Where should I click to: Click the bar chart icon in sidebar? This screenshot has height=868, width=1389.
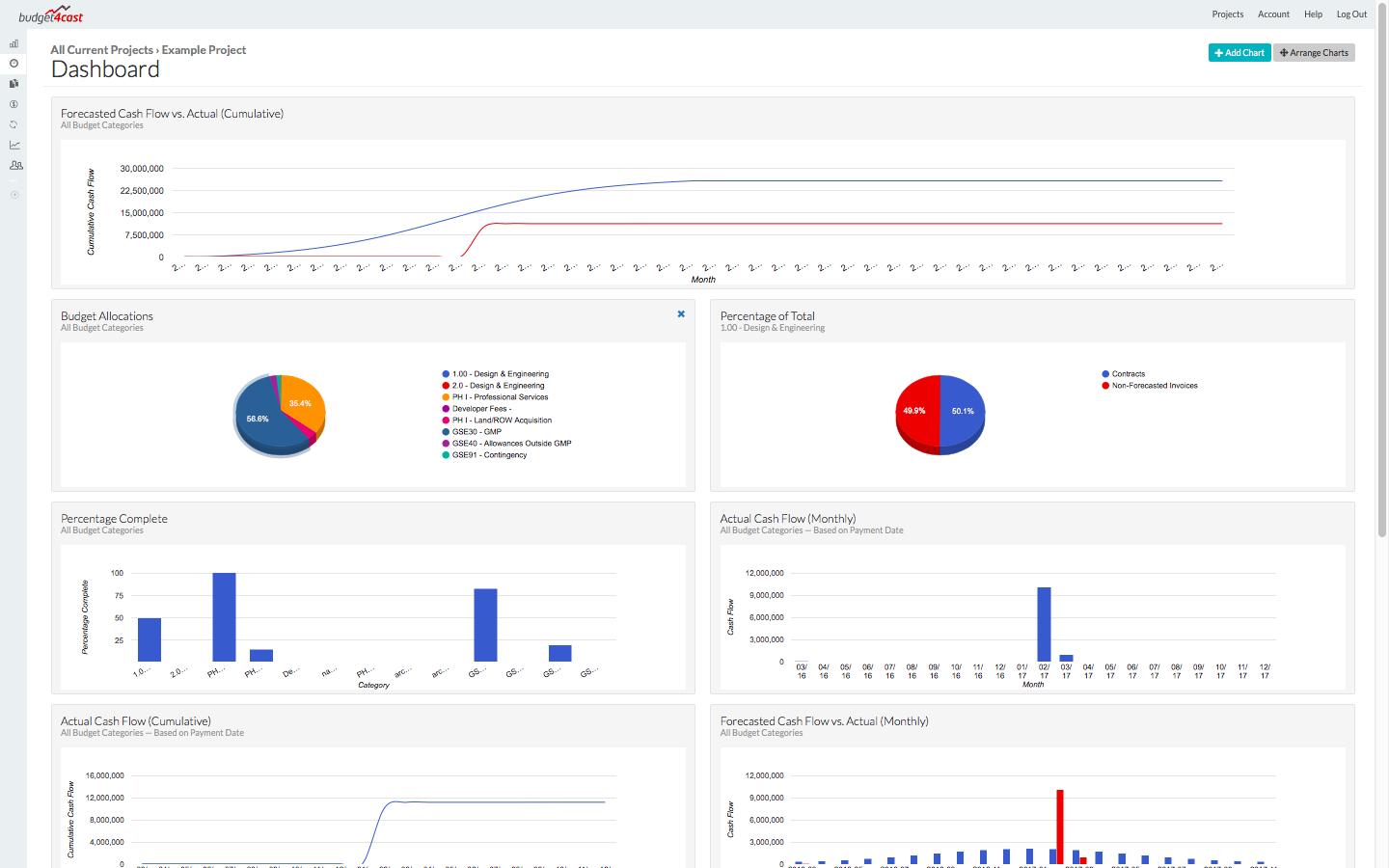[14, 43]
